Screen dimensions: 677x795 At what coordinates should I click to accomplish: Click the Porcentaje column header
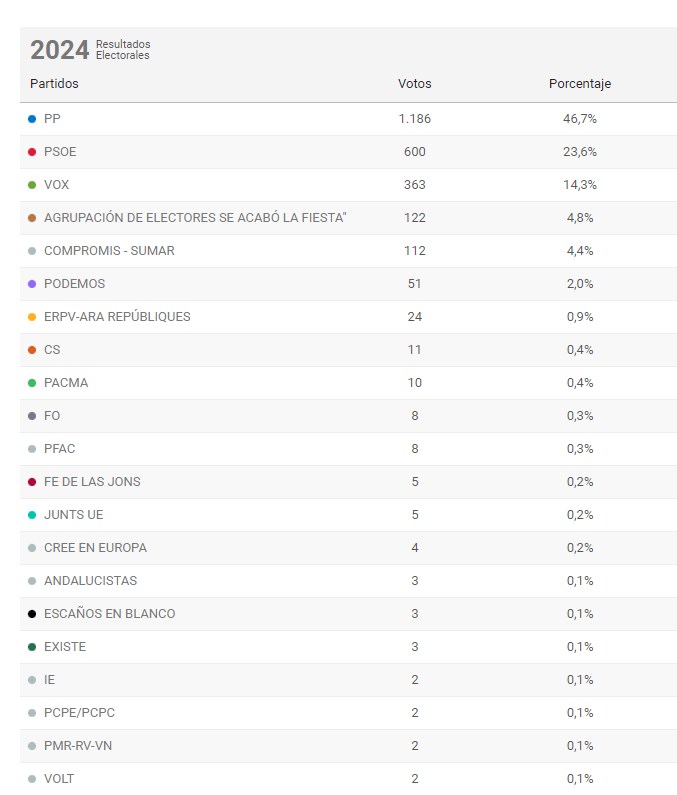580,84
